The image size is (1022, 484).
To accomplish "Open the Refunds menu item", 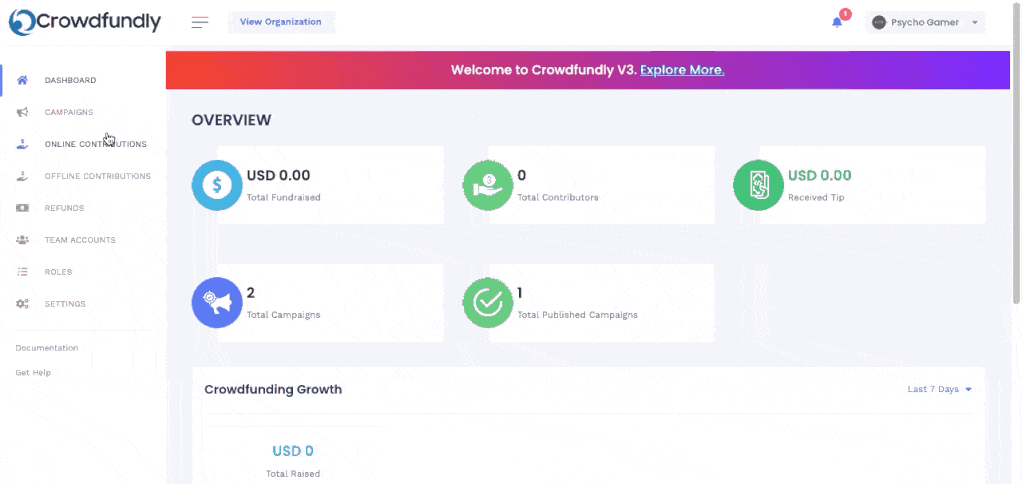I will click(x=65, y=208).
